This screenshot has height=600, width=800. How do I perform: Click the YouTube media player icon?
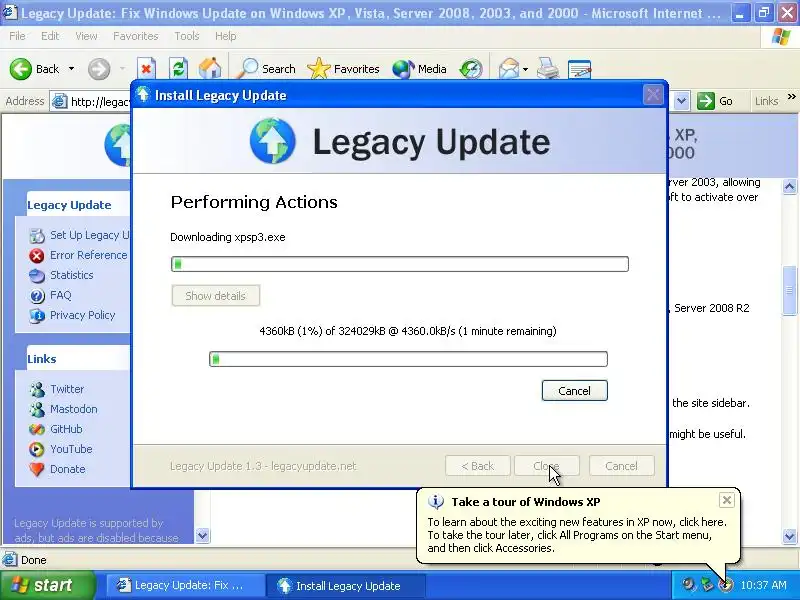37,449
